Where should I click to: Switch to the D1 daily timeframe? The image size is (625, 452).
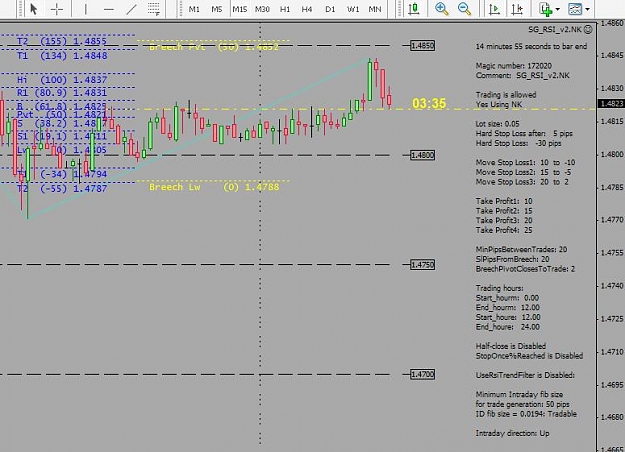click(330, 9)
